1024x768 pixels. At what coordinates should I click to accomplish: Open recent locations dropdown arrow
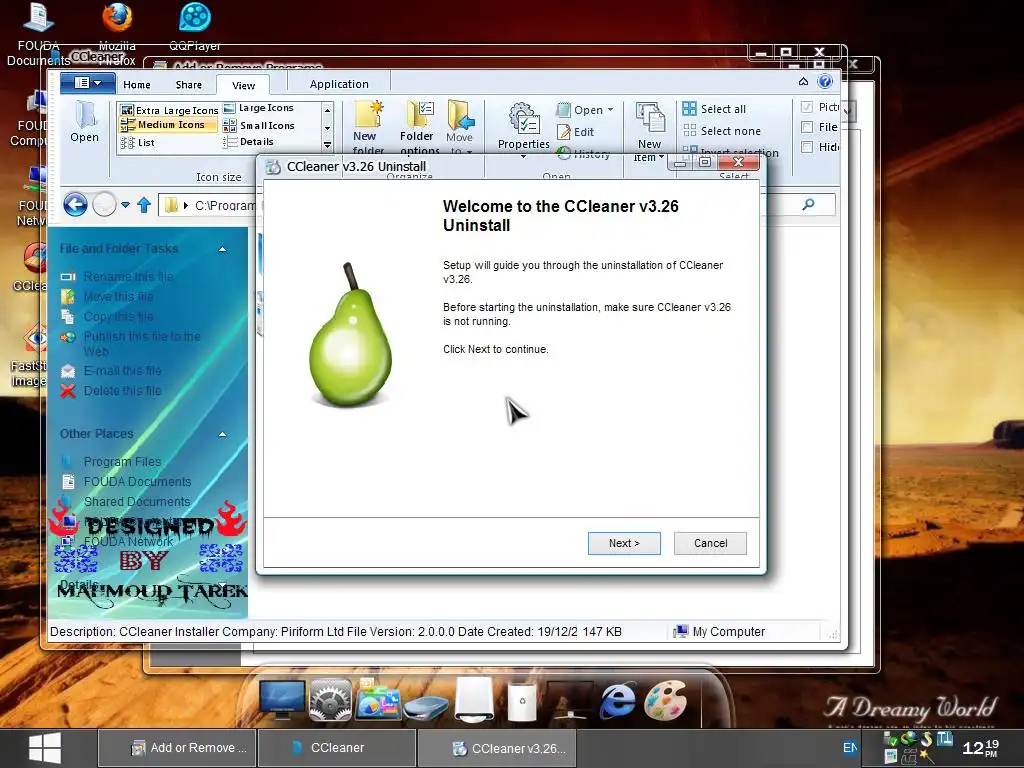(x=125, y=205)
